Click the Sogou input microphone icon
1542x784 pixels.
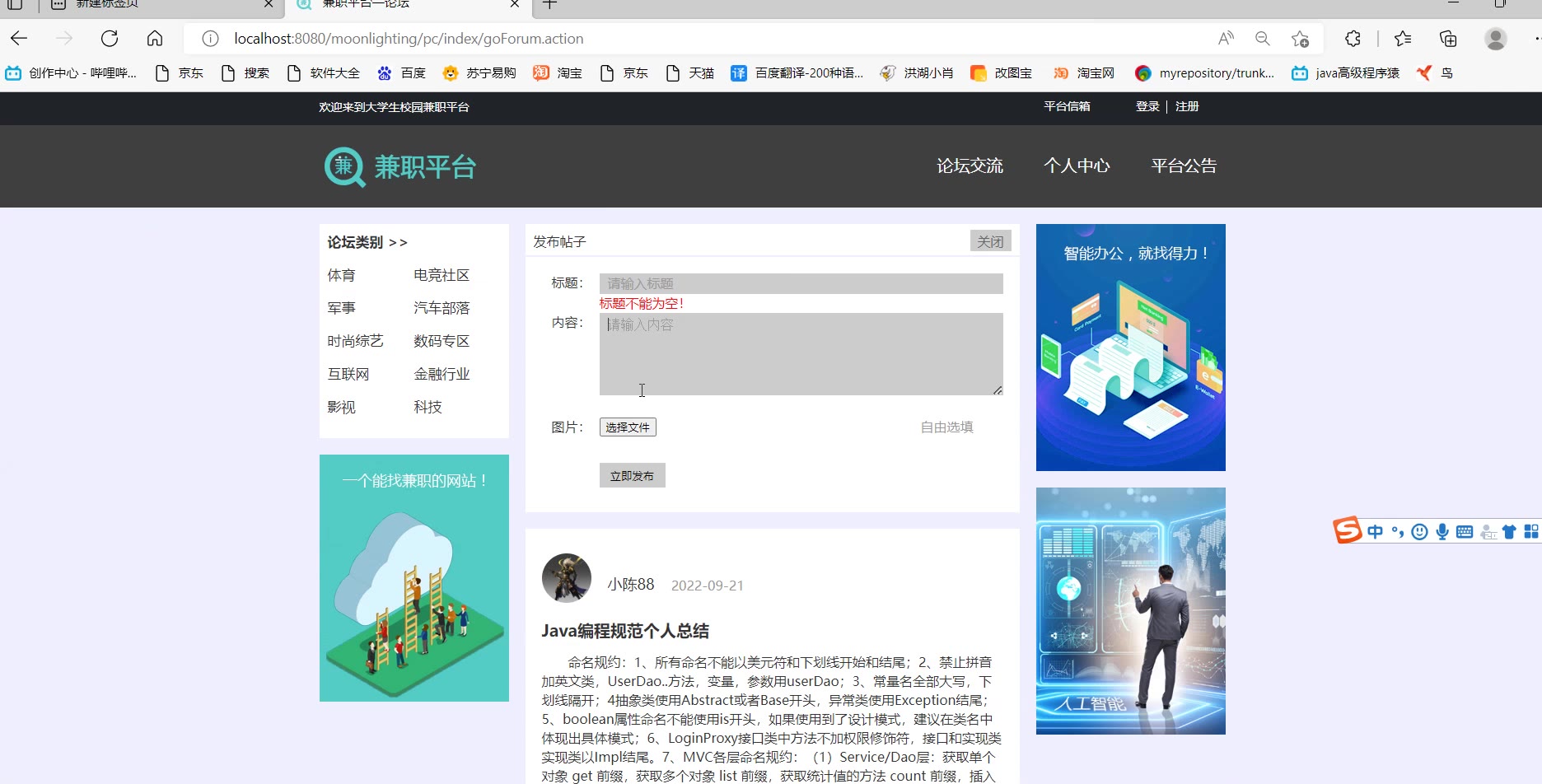tap(1442, 532)
